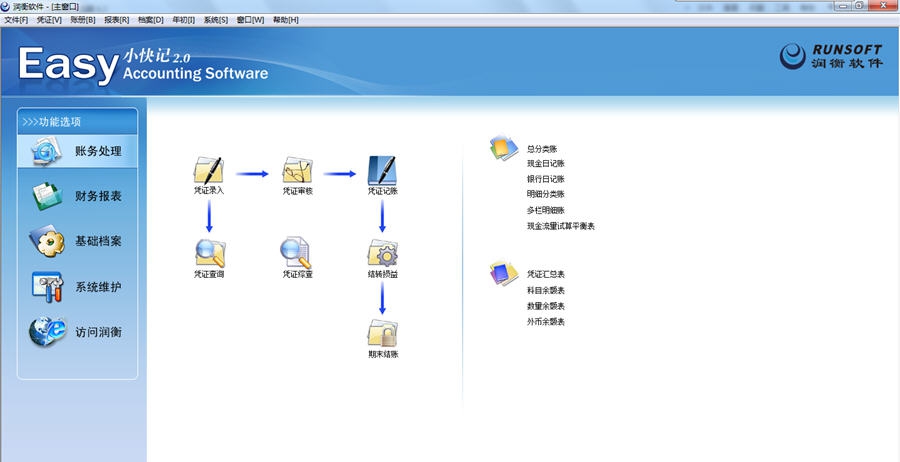The width and height of the screenshot is (900, 462).
Task: Open the 档案[D] menu
Action: click(150, 20)
